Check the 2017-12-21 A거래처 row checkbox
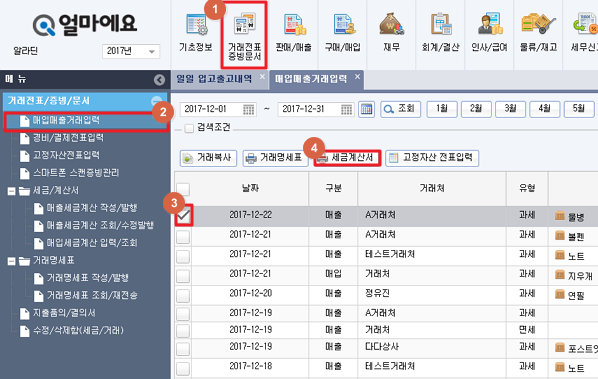The image size is (598, 379). (183, 237)
